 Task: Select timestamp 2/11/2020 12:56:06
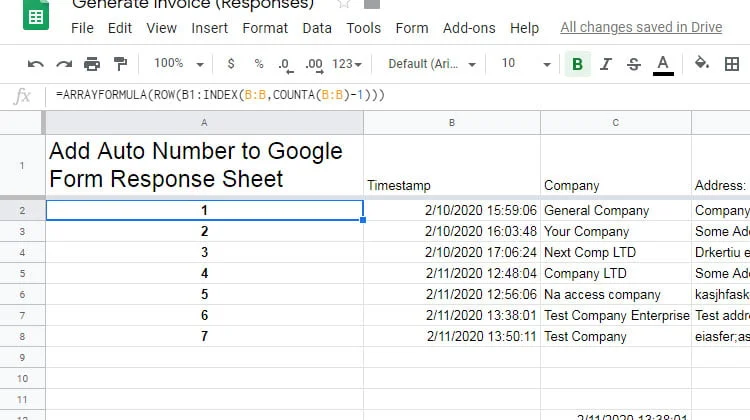(452, 295)
